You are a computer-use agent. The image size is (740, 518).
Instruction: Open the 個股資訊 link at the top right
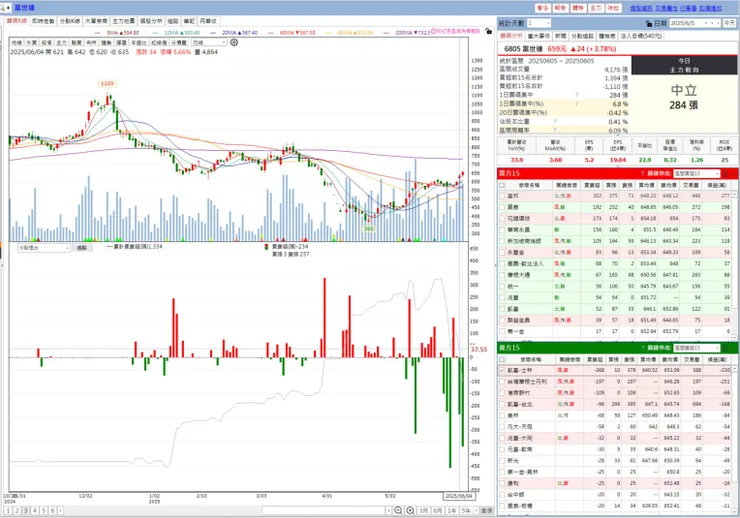[641, 8]
